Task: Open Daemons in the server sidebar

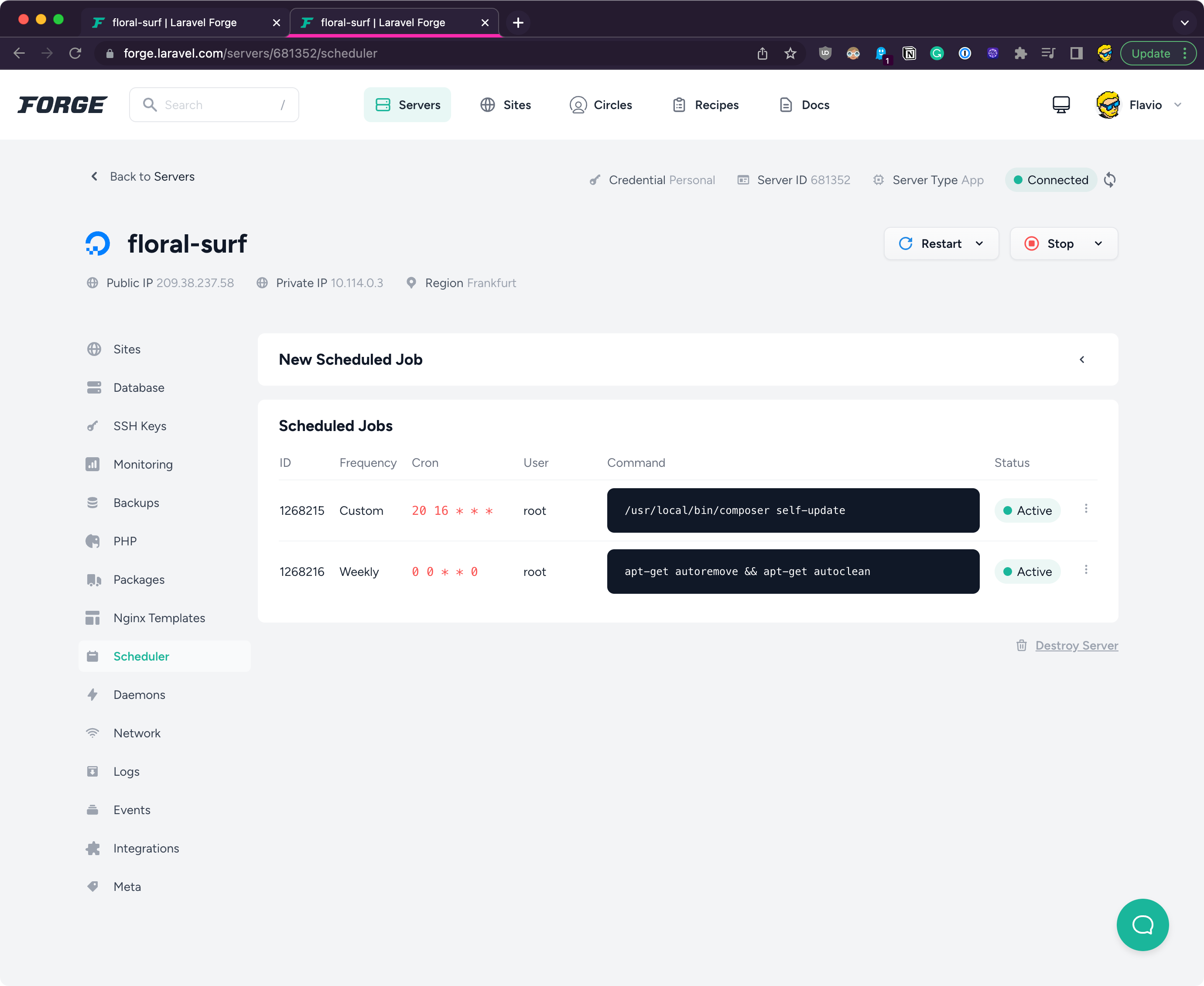Action: [x=139, y=695]
